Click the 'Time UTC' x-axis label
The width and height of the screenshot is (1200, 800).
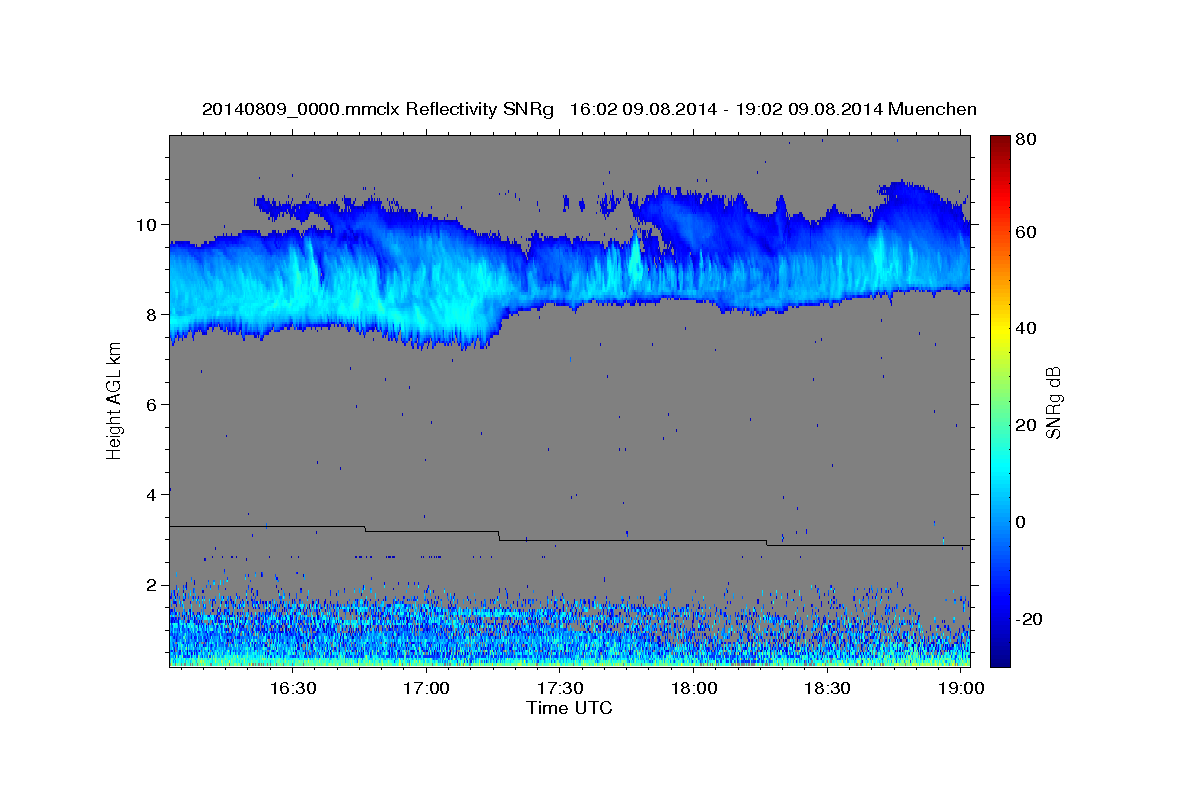(x=569, y=708)
